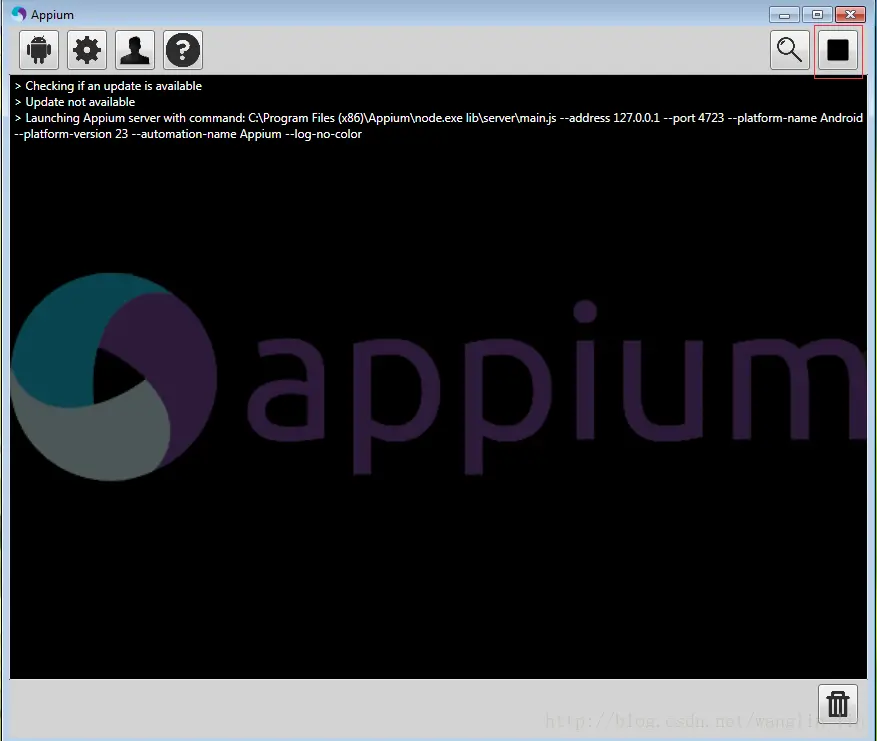Open General Settings gear icon
877x741 pixels.
[x=87, y=50]
